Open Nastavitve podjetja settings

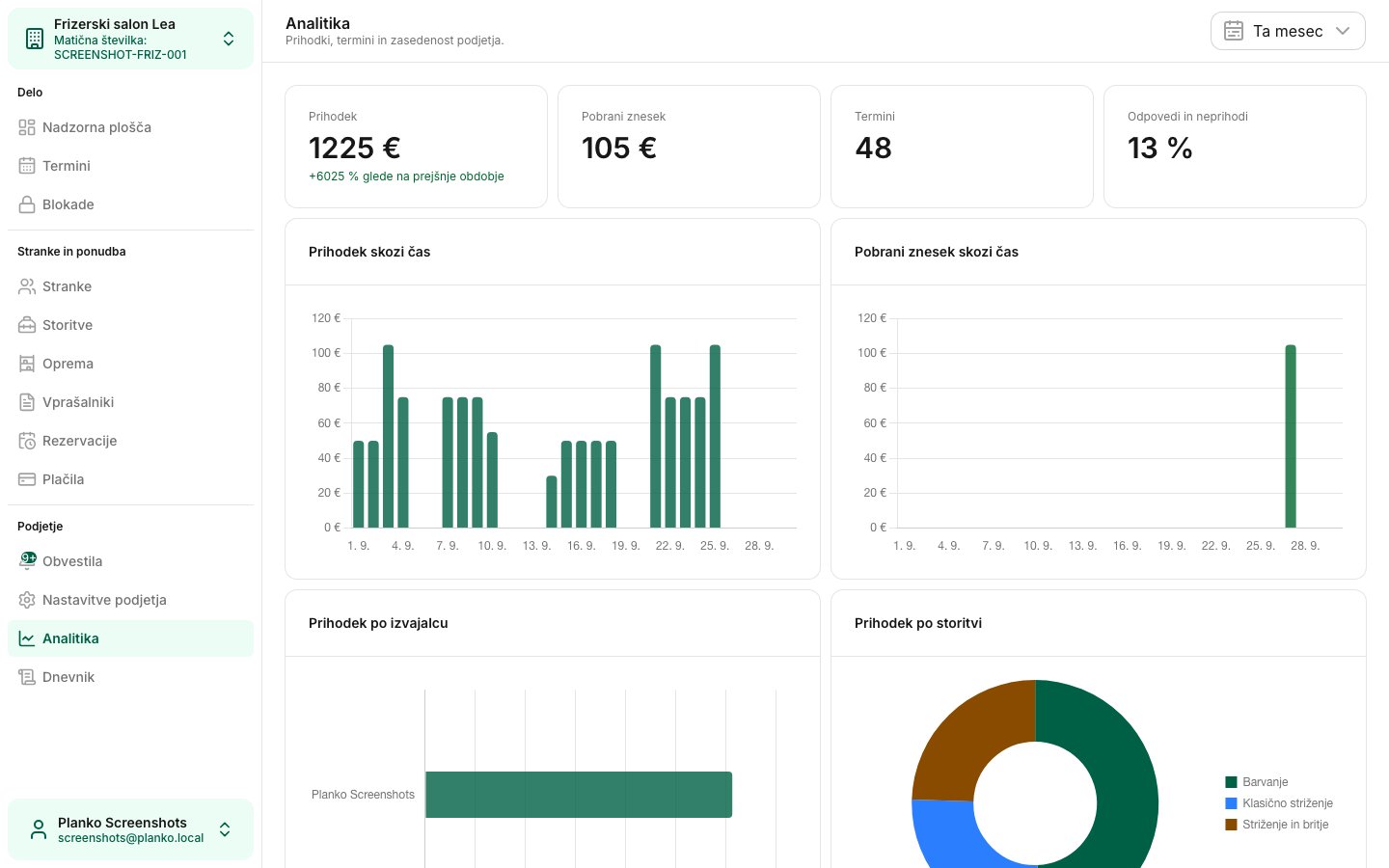click(131, 600)
